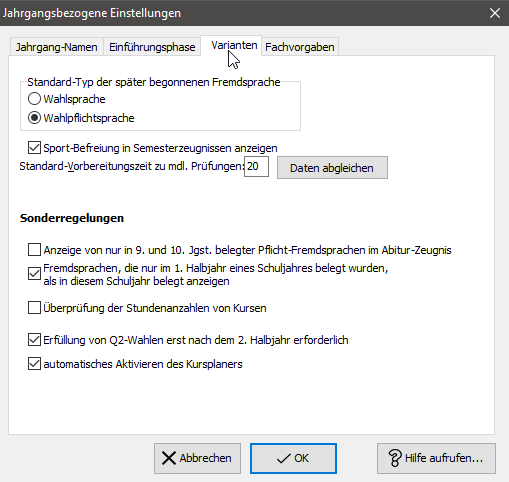Select the Wahlsprache radio button
Image resolution: width=509 pixels, height=482 pixels.
pos(34,99)
